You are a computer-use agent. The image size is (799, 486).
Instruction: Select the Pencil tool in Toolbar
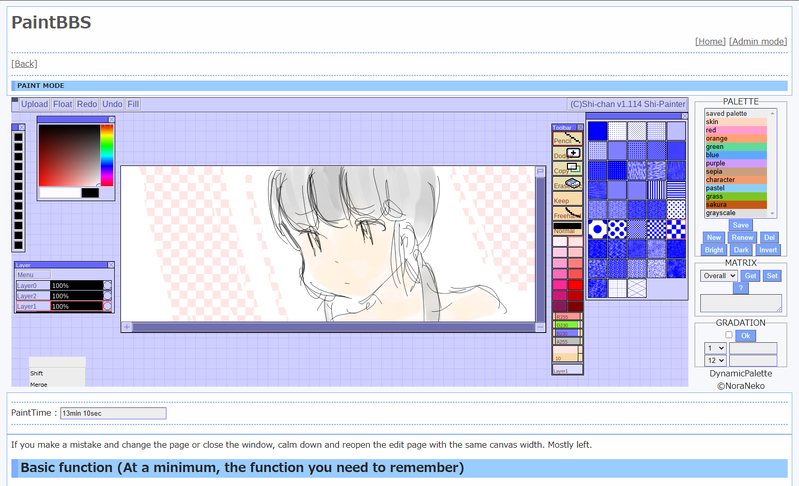[x=567, y=139]
